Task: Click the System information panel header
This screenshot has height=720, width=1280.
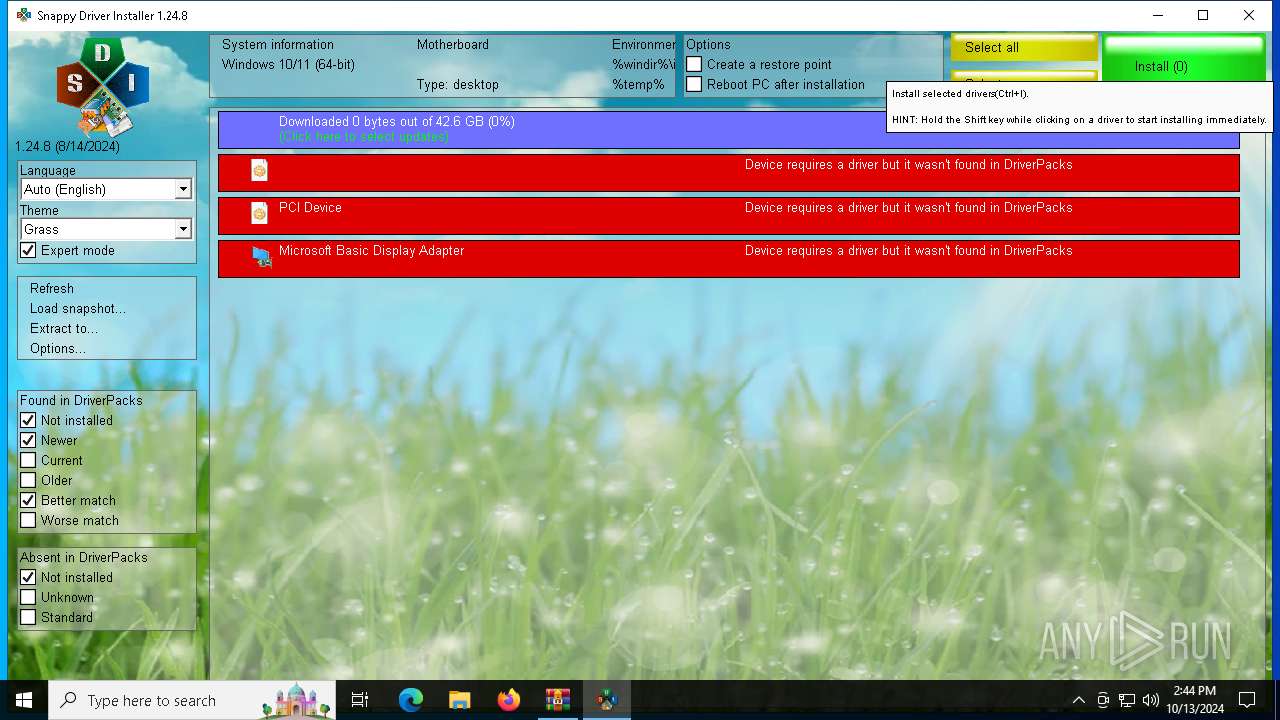Action: (278, 45)
